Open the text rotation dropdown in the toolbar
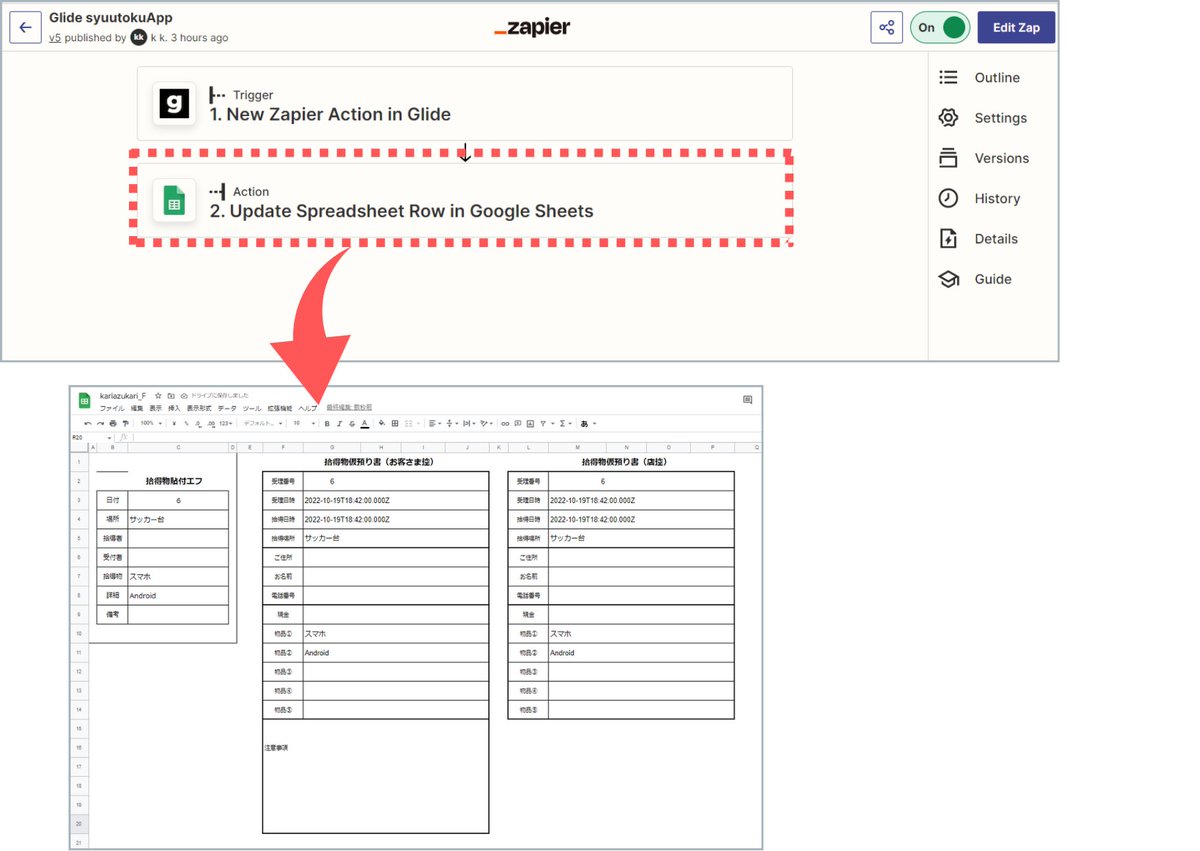This screenshot has width=1200, height=851. [487, 424]
